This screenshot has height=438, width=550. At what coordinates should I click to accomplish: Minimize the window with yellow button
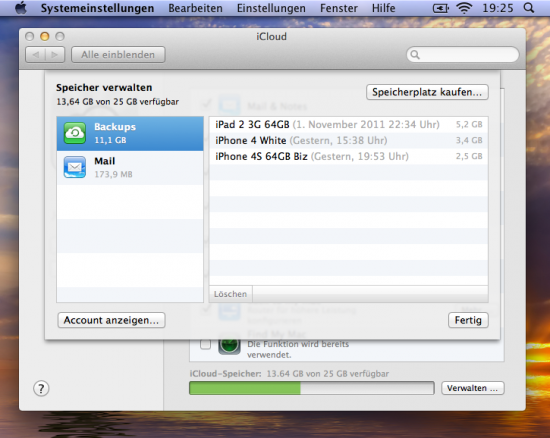(45, 36)
